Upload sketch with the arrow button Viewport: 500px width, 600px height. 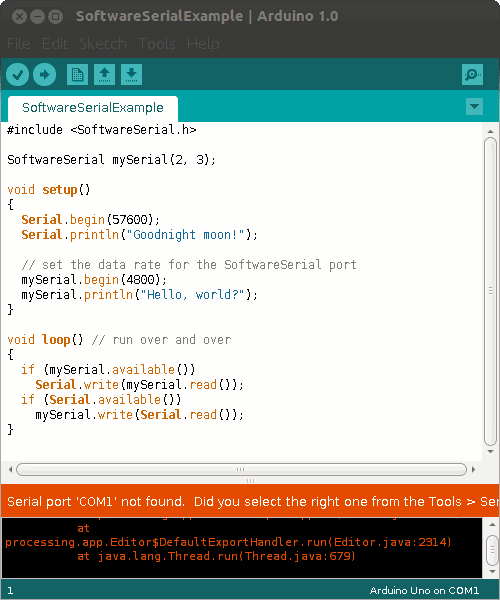pyautogui.click(x=44, y=74)
